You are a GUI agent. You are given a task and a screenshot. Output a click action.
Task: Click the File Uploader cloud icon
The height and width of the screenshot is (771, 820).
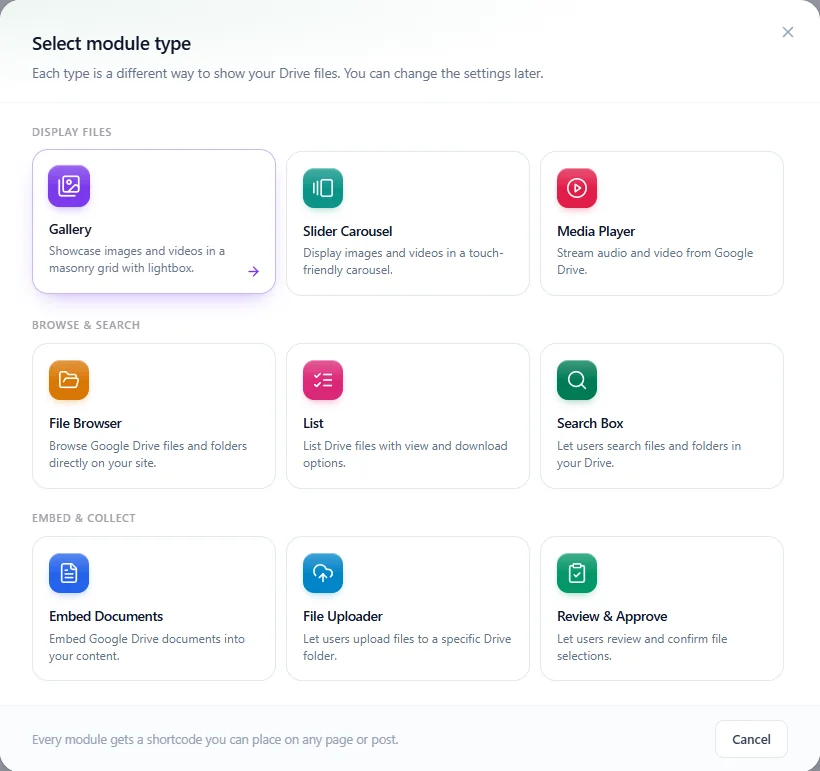click(323, 573)
